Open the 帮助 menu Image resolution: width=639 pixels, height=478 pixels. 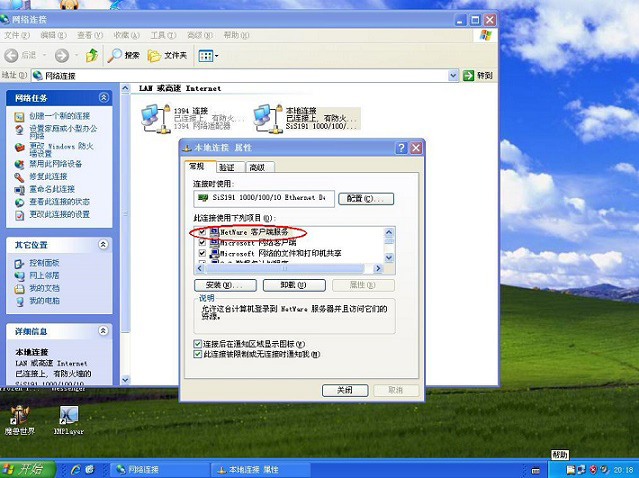pyautogui.click(x=236, y=35)
